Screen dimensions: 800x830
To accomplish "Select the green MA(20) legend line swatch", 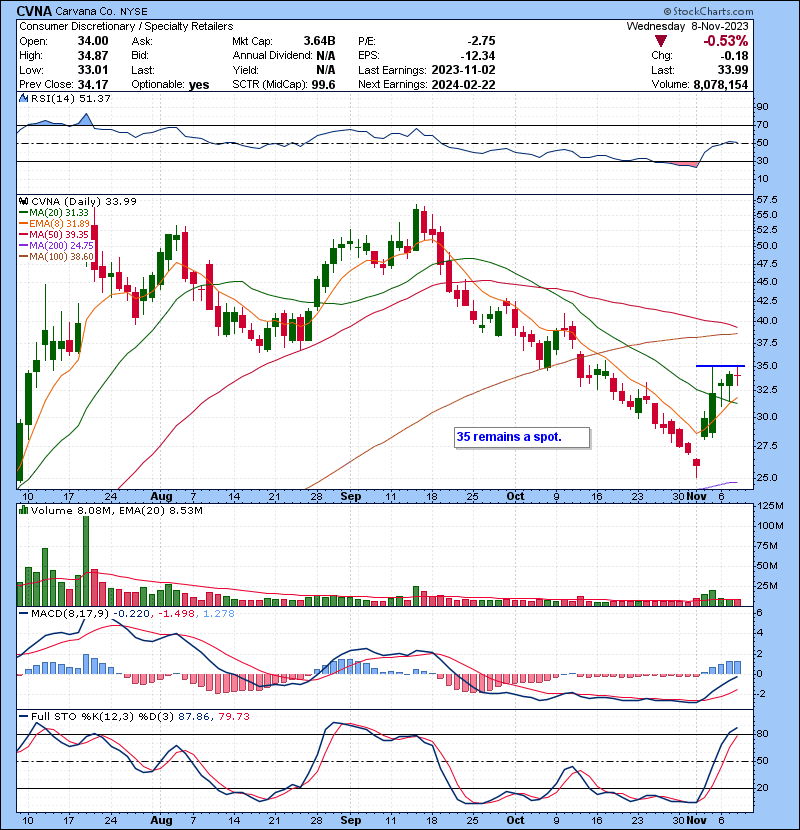I will pos(23,212).
